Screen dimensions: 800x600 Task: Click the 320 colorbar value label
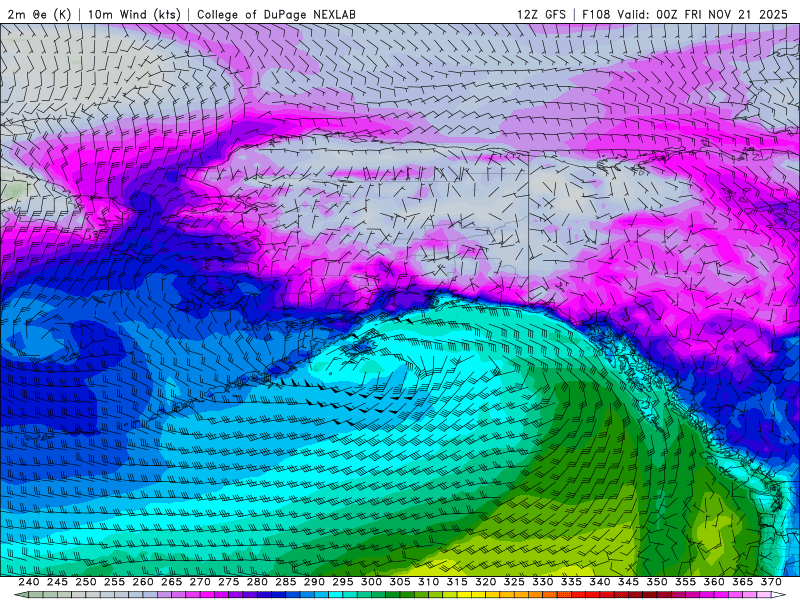click(486, 582)
